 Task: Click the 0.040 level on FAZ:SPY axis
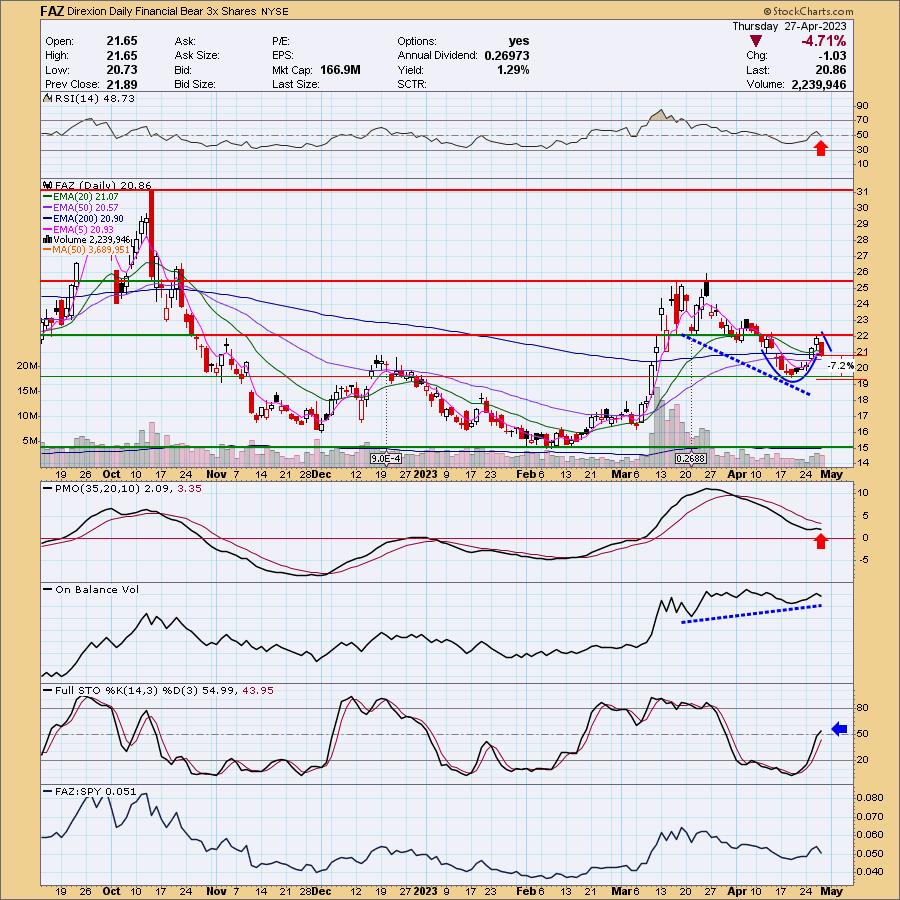[870, 872]
